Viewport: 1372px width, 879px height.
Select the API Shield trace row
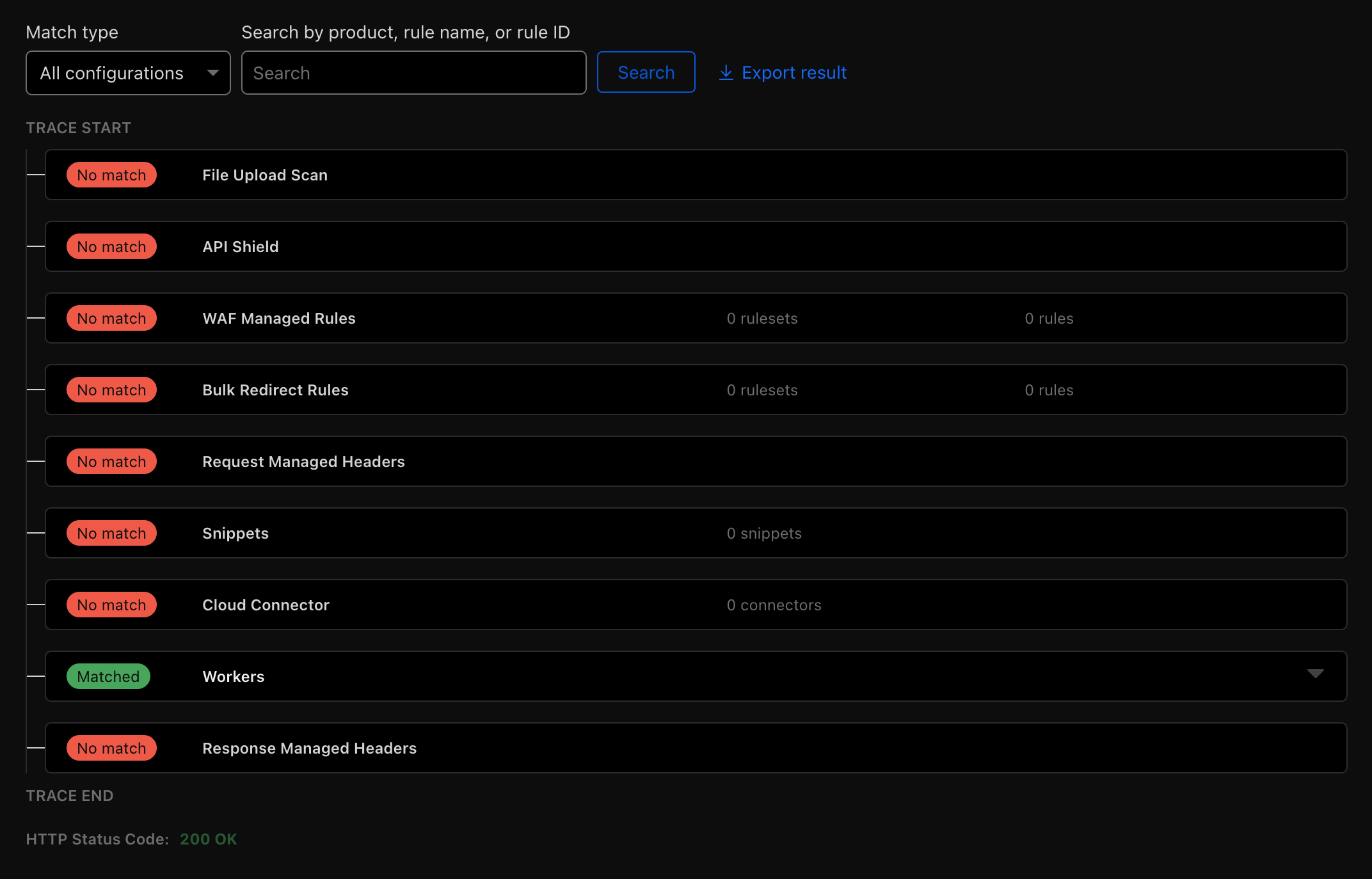click(696, 246)
